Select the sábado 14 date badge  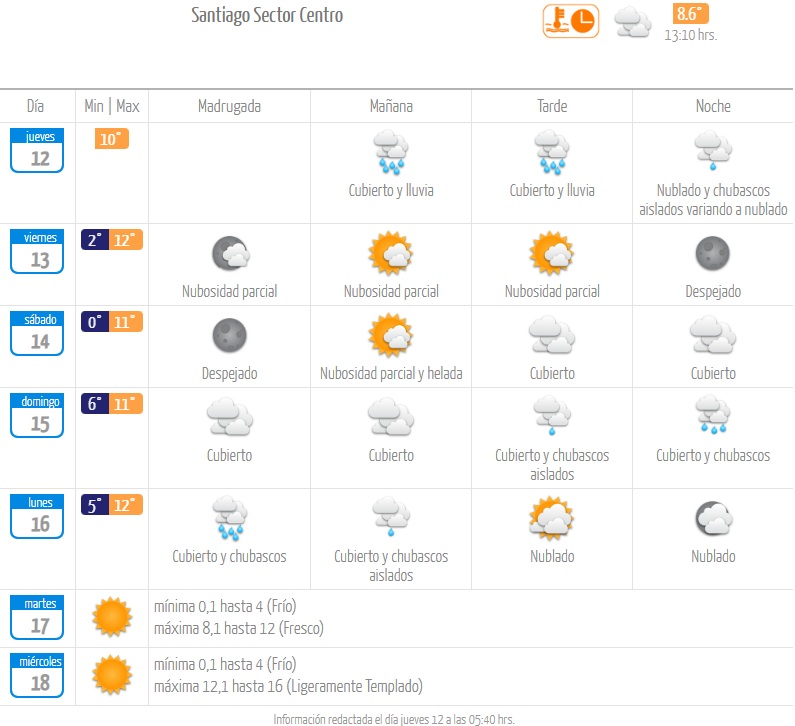point(37,334)
